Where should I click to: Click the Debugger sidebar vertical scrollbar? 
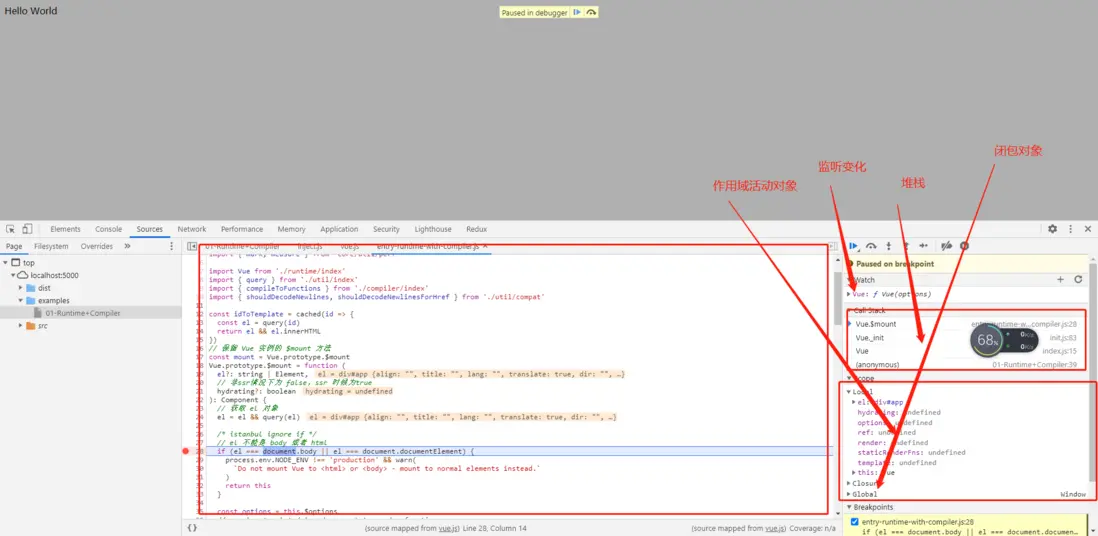[x=1093, y=371]
